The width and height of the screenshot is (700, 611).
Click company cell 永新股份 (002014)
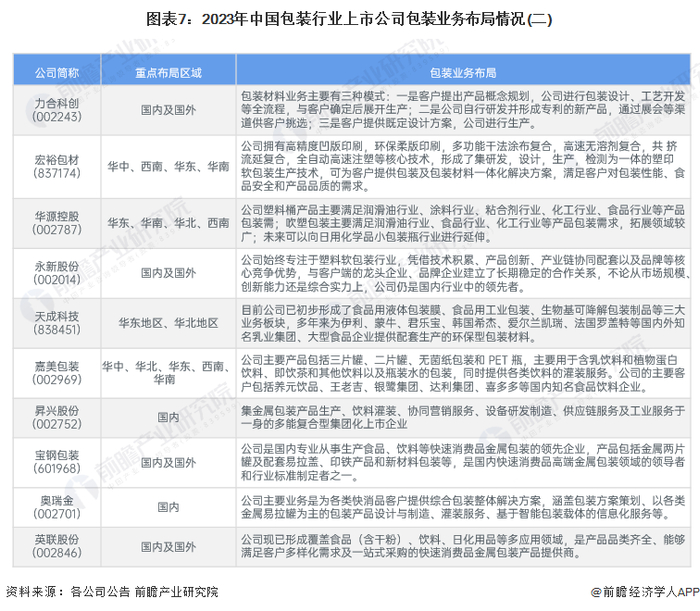click(57, 273)
